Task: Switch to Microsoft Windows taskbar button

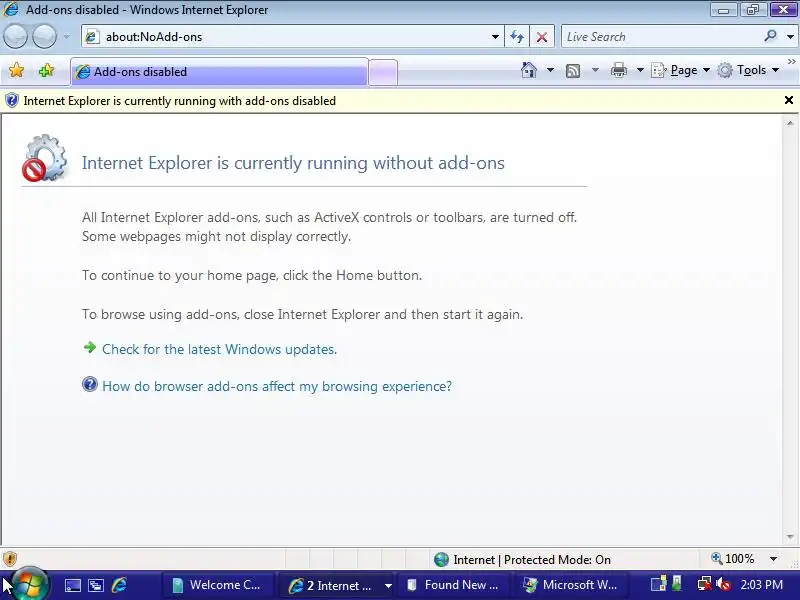Action: 570,585
